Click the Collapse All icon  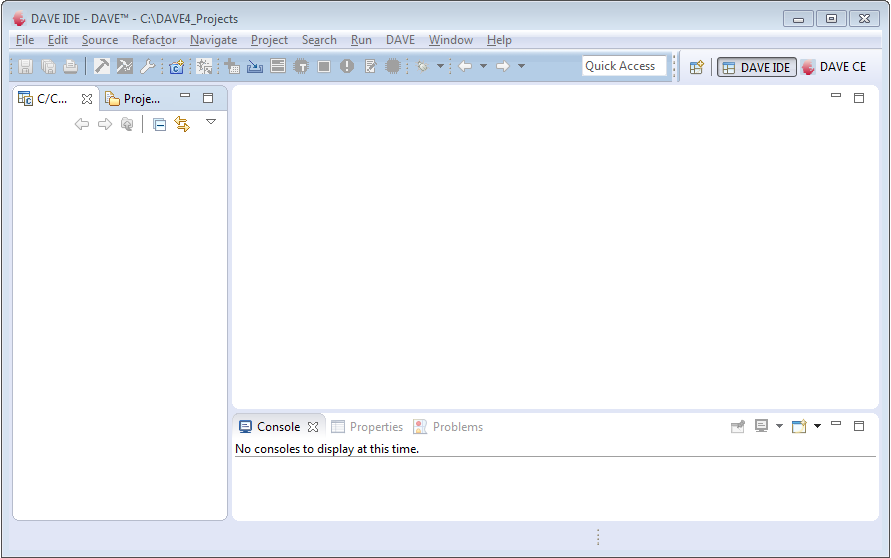coord(160,124)
